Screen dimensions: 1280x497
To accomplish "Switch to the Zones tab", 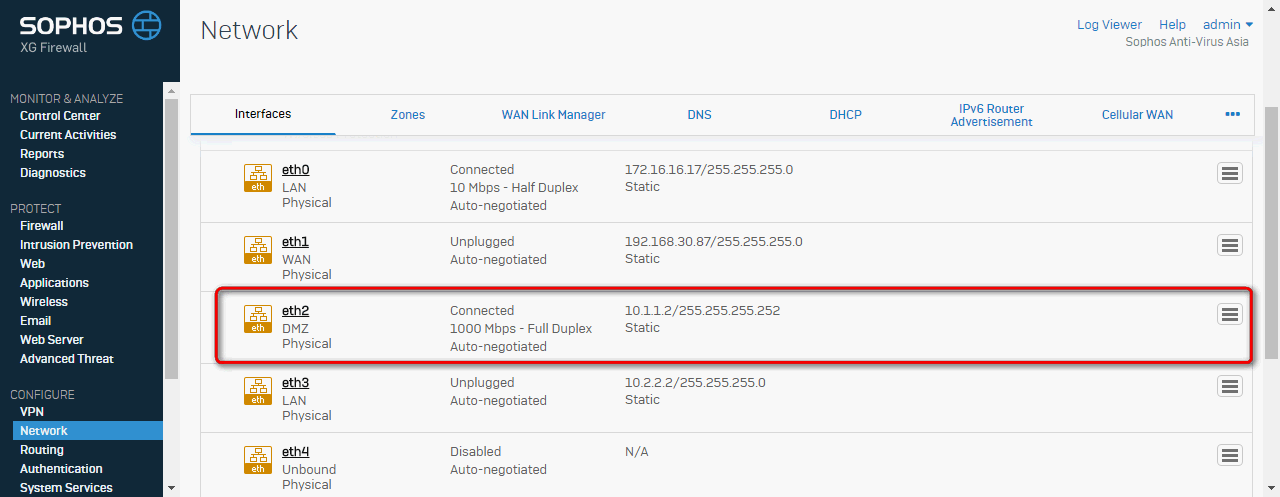I will (408, 115).
